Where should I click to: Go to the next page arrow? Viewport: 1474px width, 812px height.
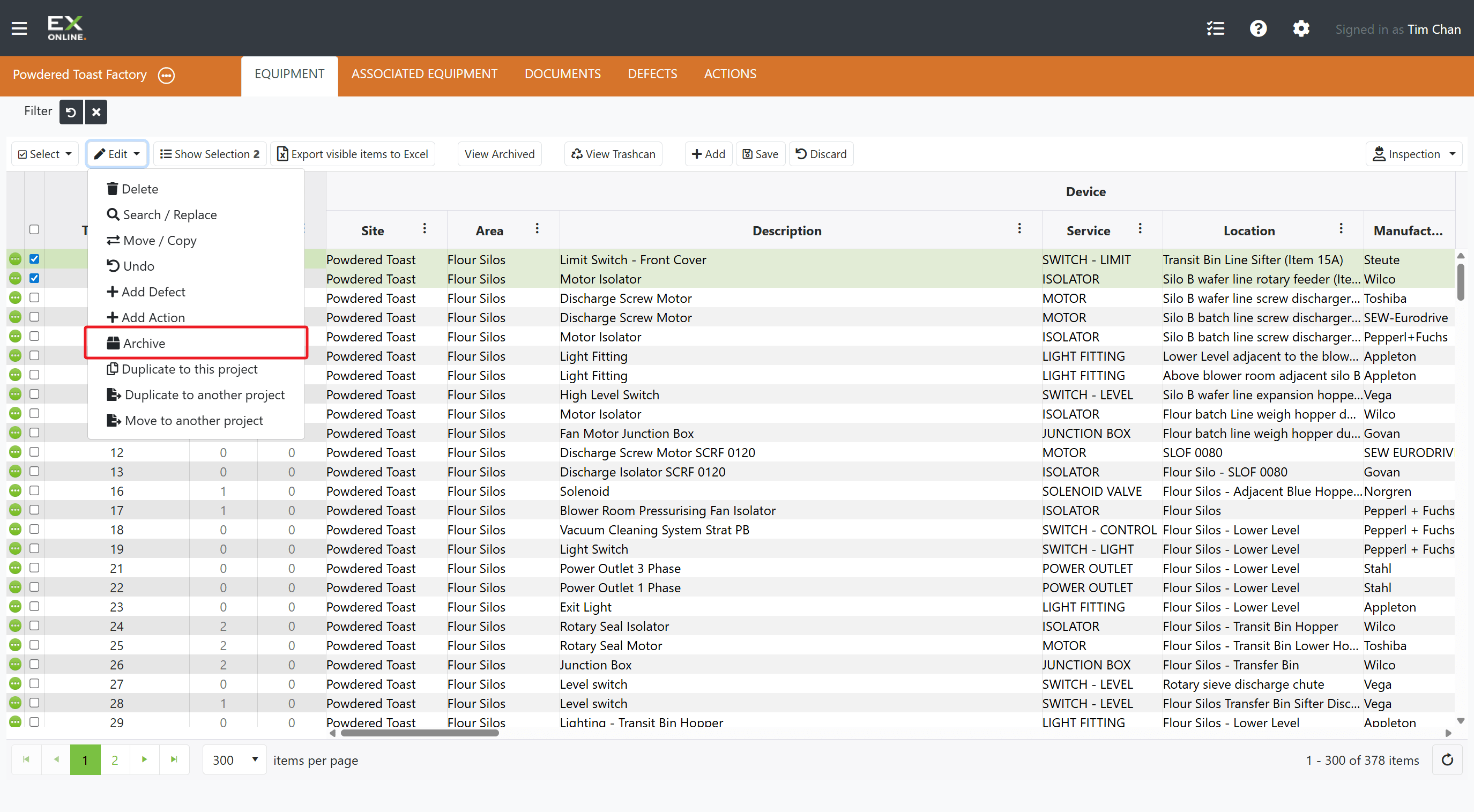[x=144, y=759]
